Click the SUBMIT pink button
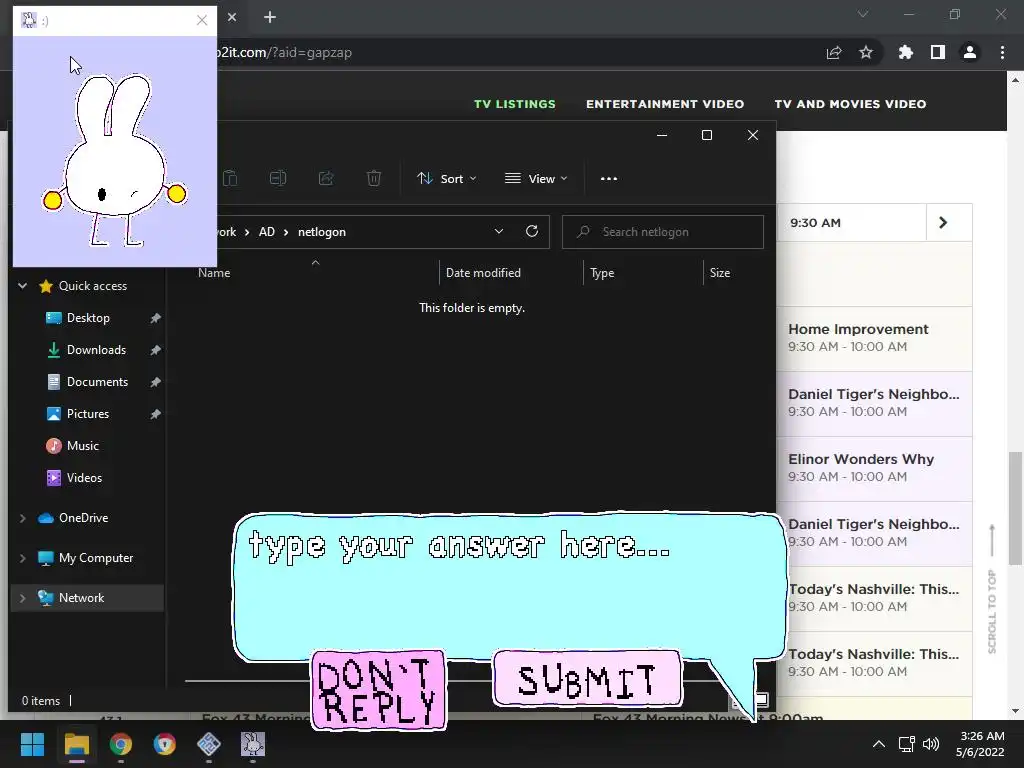1024x768 pixels. coord(587,679)
